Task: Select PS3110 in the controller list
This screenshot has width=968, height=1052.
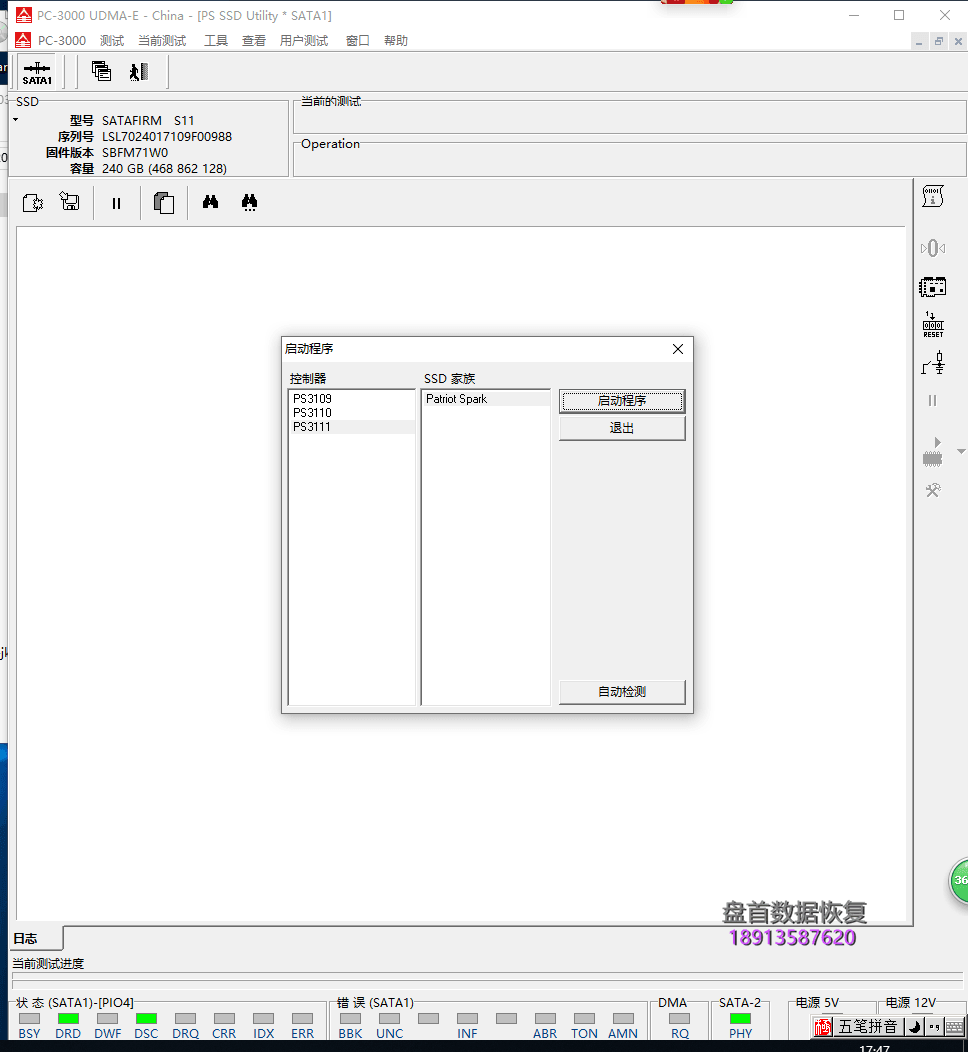Action: (352, 413)
